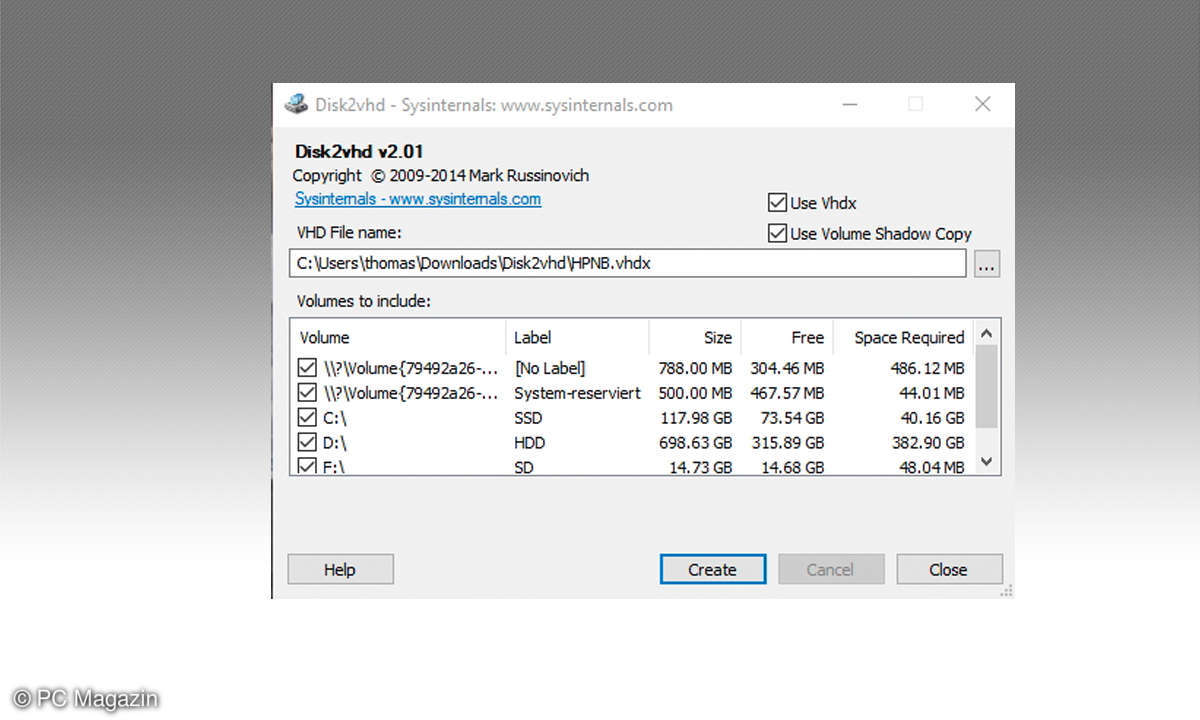
Task: Click the Disk2vhd icon in the title bar
Action: tap(296, 104)
